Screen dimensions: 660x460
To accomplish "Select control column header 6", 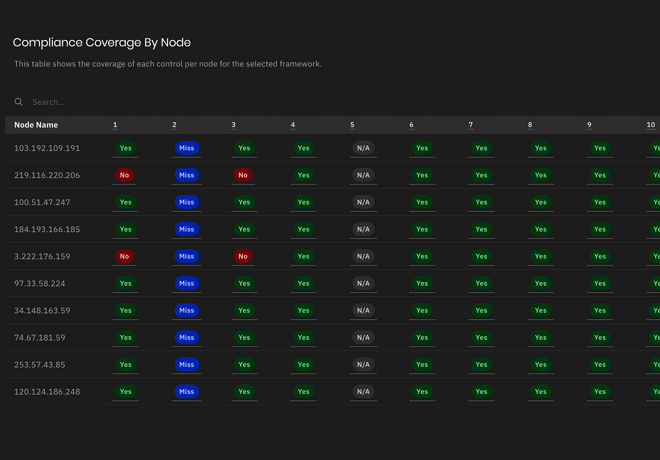I will (411, 125).
